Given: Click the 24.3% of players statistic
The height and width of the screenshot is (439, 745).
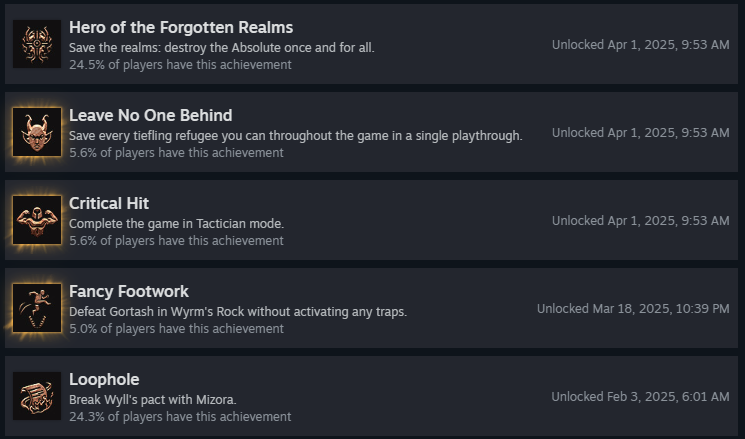Looking at the screenshot, I should point(180,417).
